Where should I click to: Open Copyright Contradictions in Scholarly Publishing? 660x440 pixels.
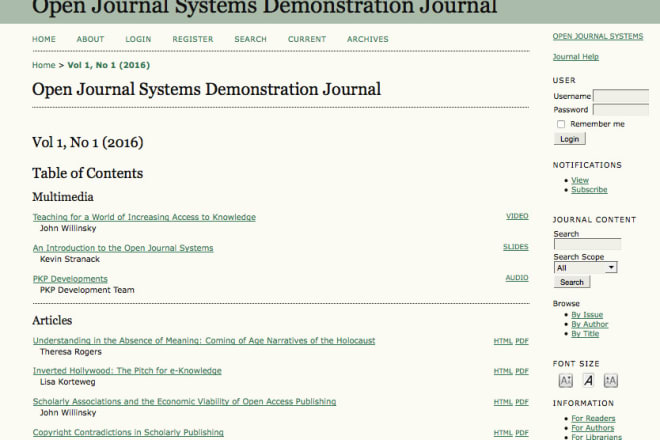tap(128, 432)
